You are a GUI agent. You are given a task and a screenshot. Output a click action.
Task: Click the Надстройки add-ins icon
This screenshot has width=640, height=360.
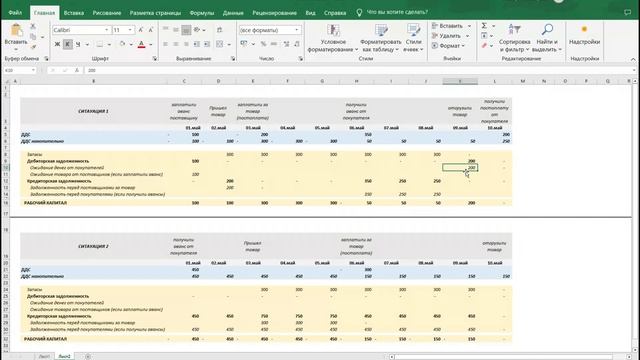(x=584, y=29)
